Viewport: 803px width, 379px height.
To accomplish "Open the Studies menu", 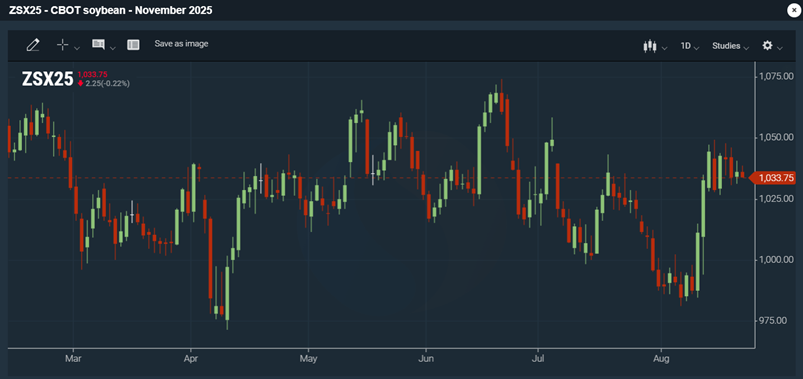I will (x=730, y=46).
